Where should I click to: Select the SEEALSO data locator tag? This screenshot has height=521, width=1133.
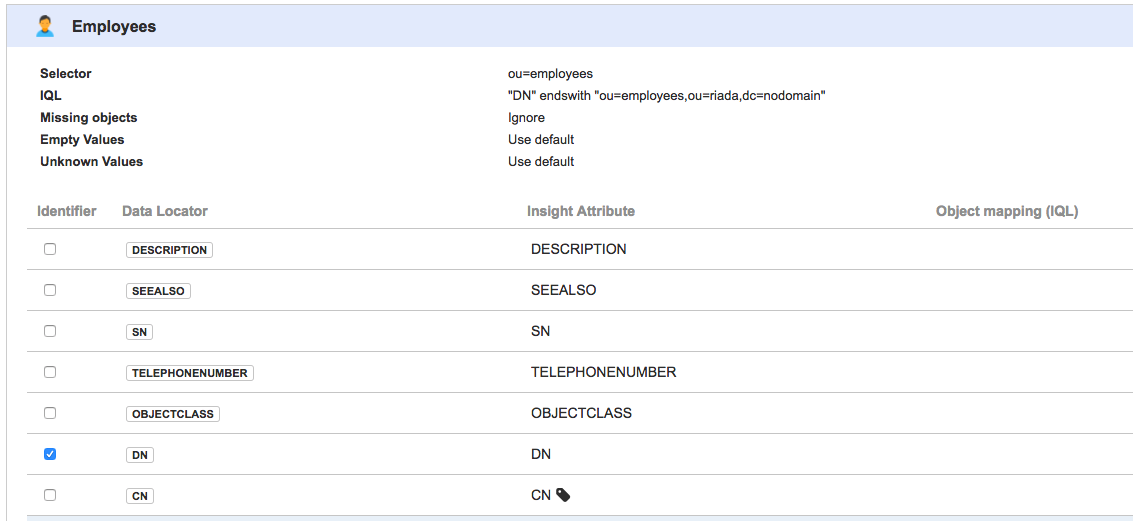(x=158, y=291)
